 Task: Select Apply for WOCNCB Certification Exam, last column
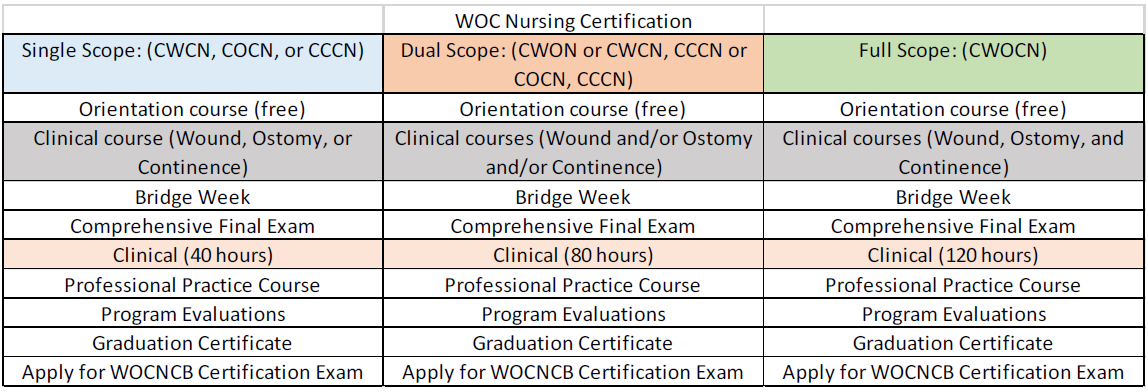(x=955, y=371)
